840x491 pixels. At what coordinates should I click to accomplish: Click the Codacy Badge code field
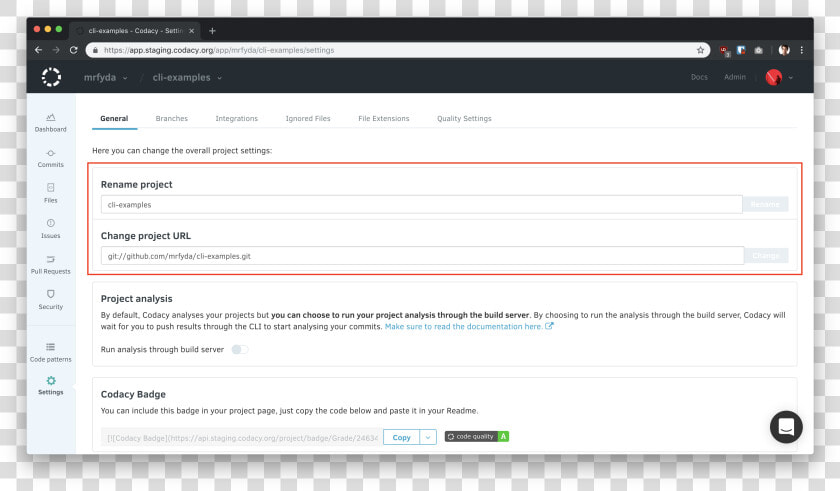pos(242,437)
